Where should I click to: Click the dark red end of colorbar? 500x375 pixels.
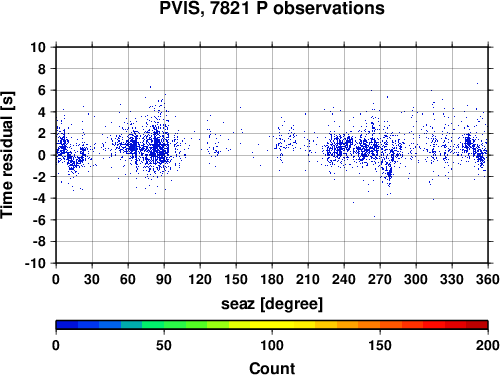click(477, 325)
